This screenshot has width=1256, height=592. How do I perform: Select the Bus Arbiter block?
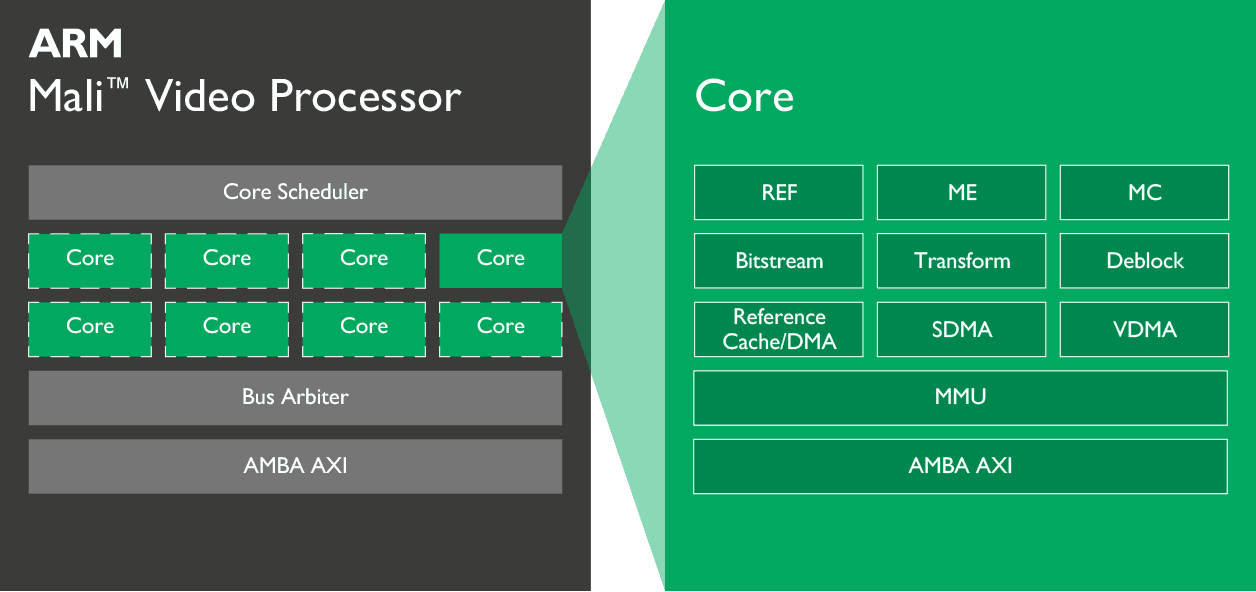point(295,397)
